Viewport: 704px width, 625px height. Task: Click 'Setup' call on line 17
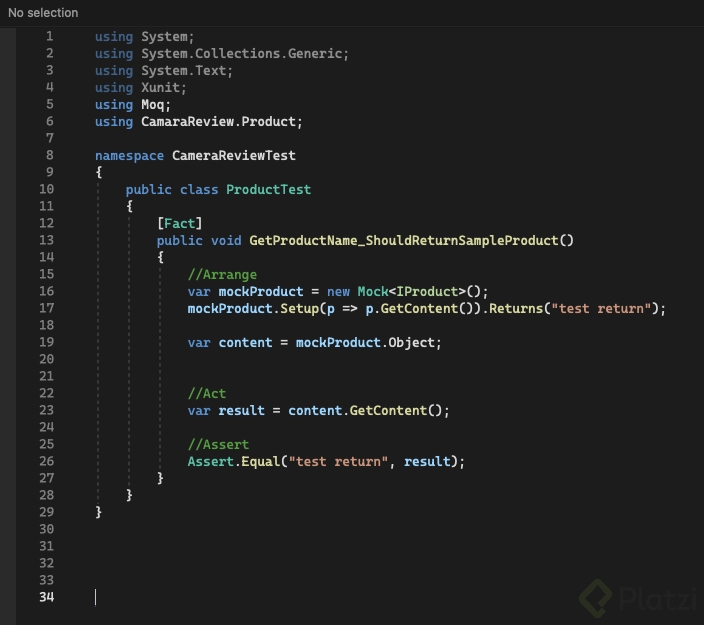pos(299,308)
